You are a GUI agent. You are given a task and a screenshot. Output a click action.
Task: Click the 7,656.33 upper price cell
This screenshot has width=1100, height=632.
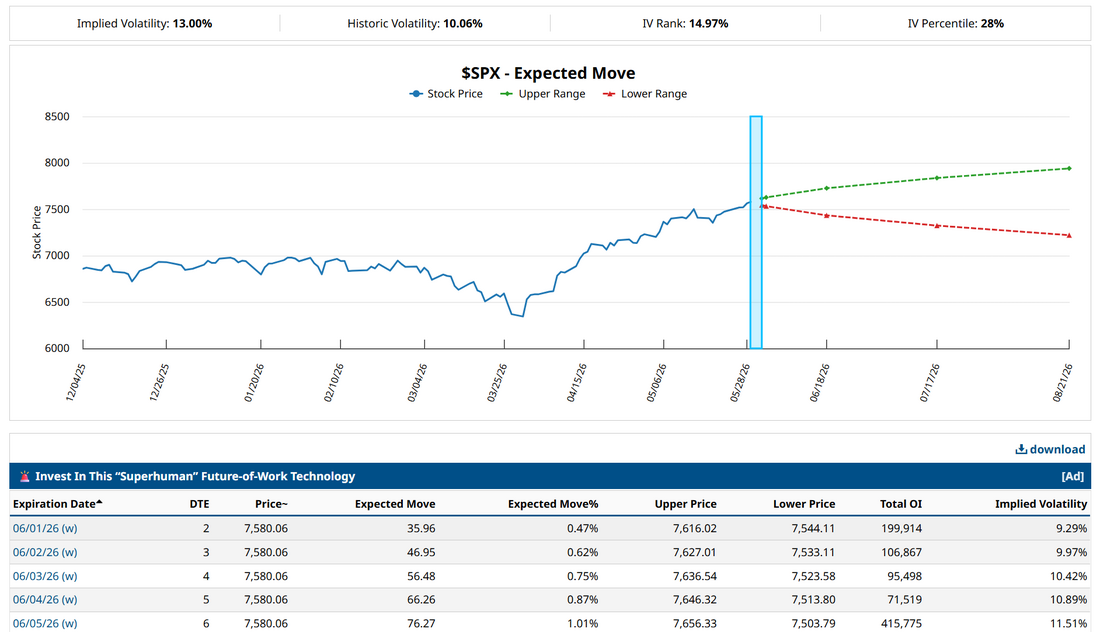click(695, 623)
